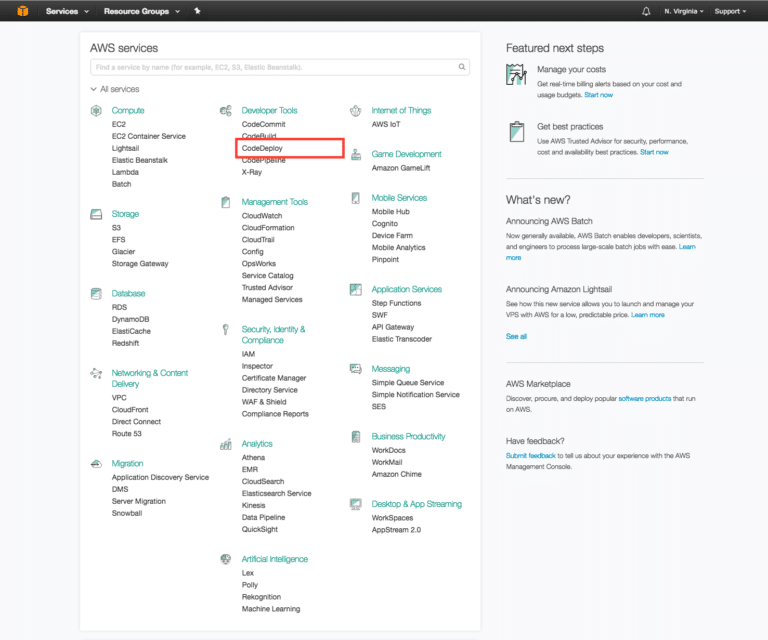
Task: Click the pin shortcut icon in navbar
Action: [197, 11]
